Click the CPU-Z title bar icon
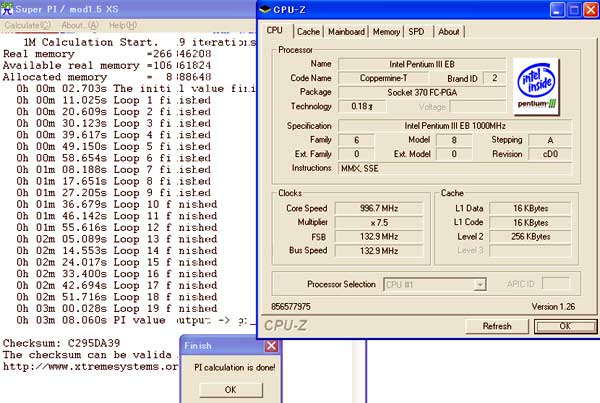600x403 pixels. pos(265,10)
